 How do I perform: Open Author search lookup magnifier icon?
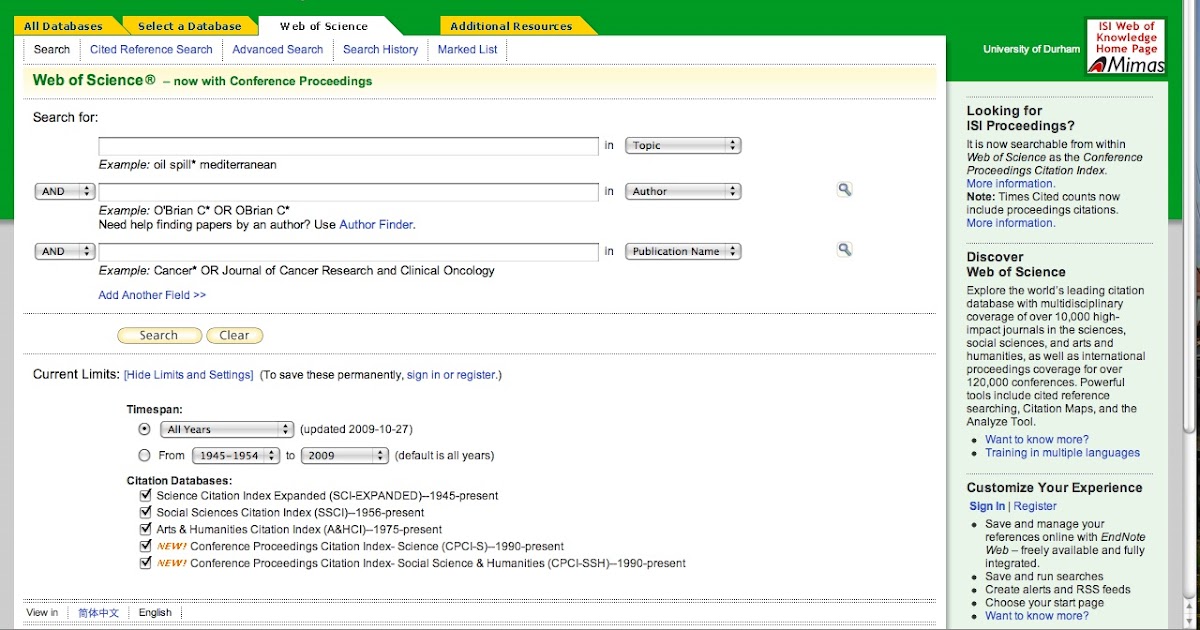coord(845,189)
